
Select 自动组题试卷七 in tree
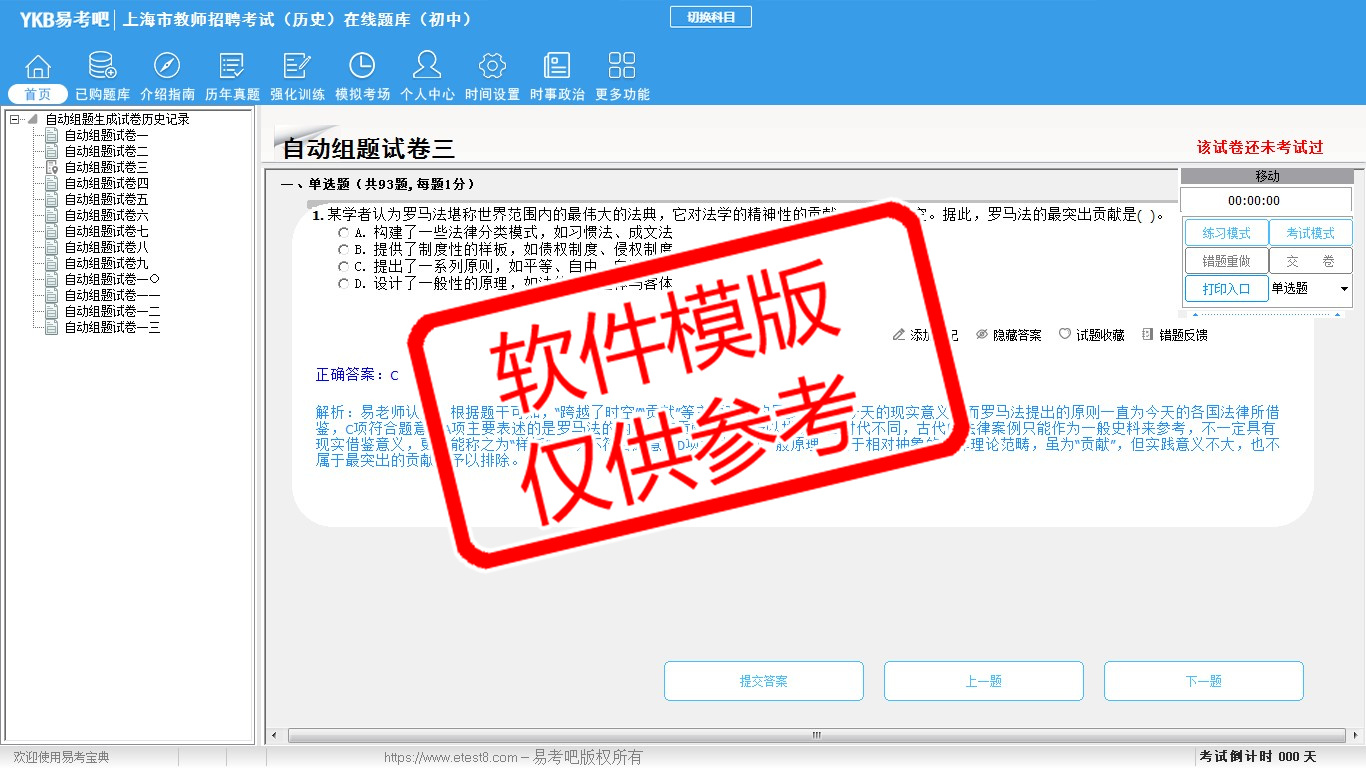[x=106, y=231]
